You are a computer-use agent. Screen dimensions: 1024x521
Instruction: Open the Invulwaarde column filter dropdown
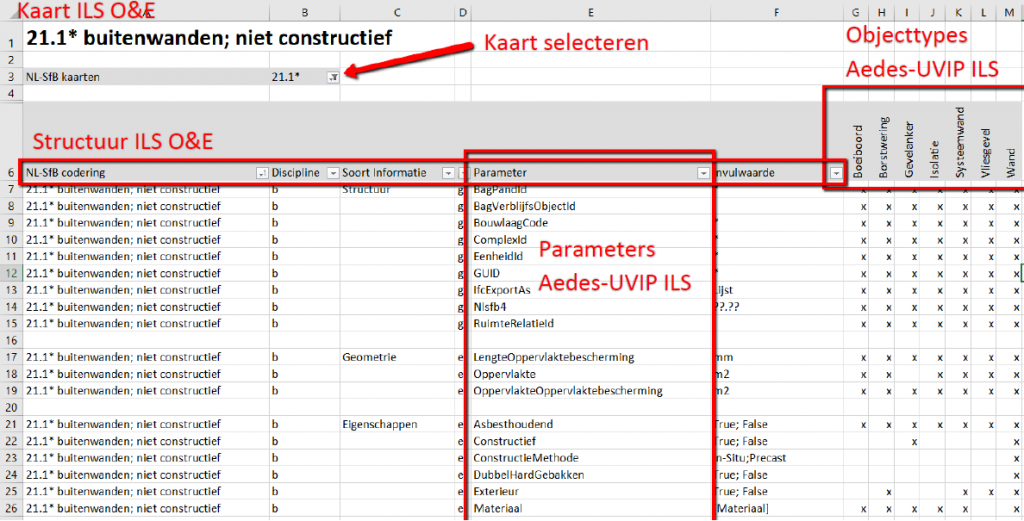(836, 173)
